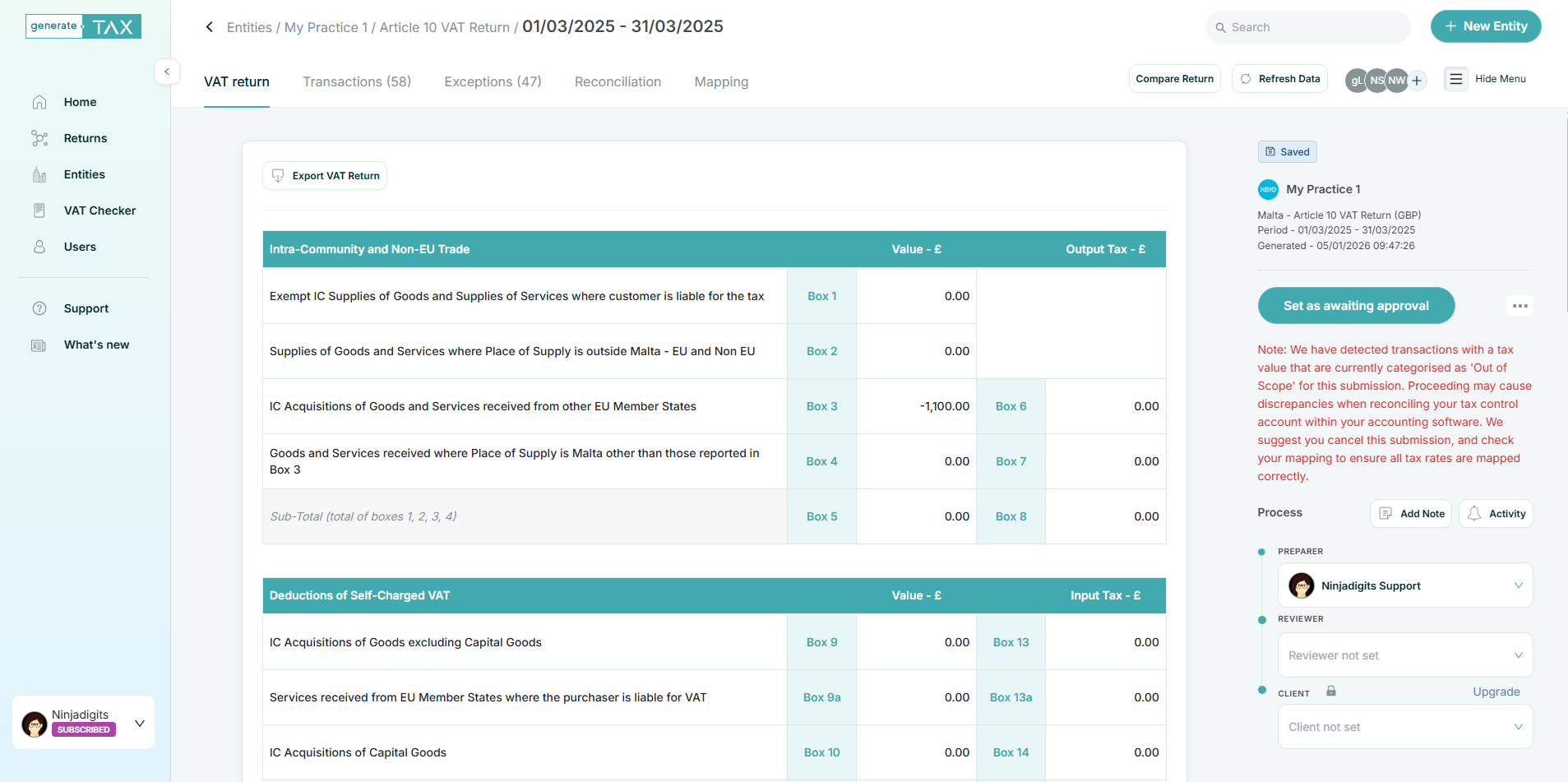This screenshot has height=782, width=1568.
Task: Open the Exceptions (47) tab
Action: [493, 81]
